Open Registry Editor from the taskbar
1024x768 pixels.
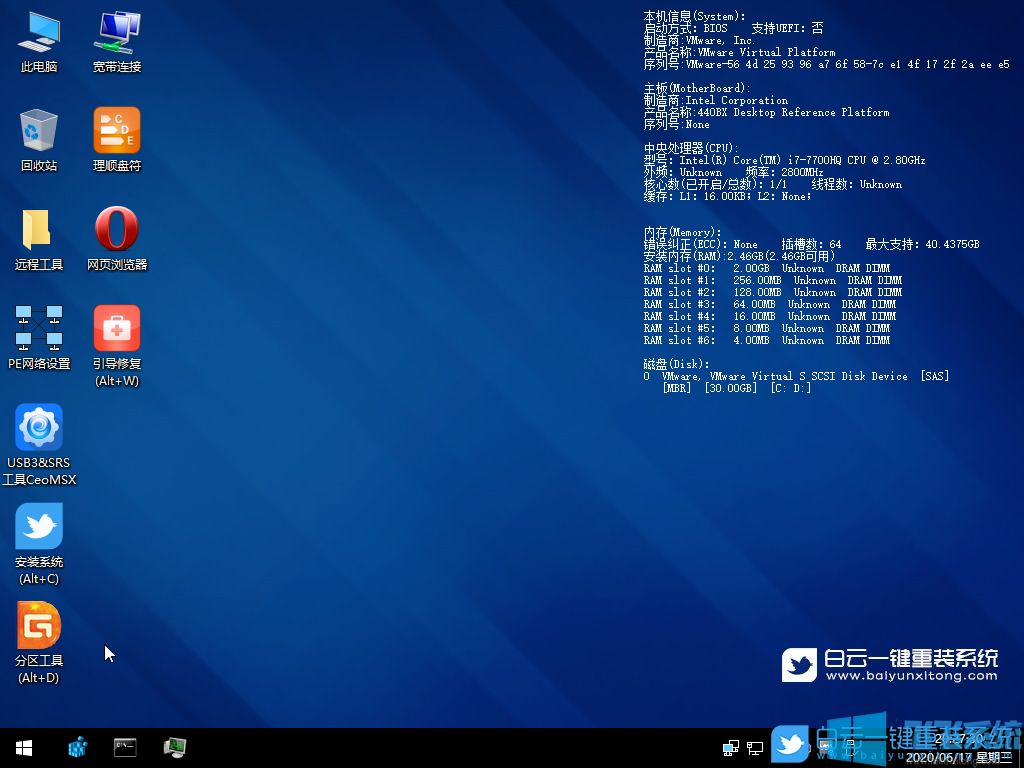click(x=77, y=747)
